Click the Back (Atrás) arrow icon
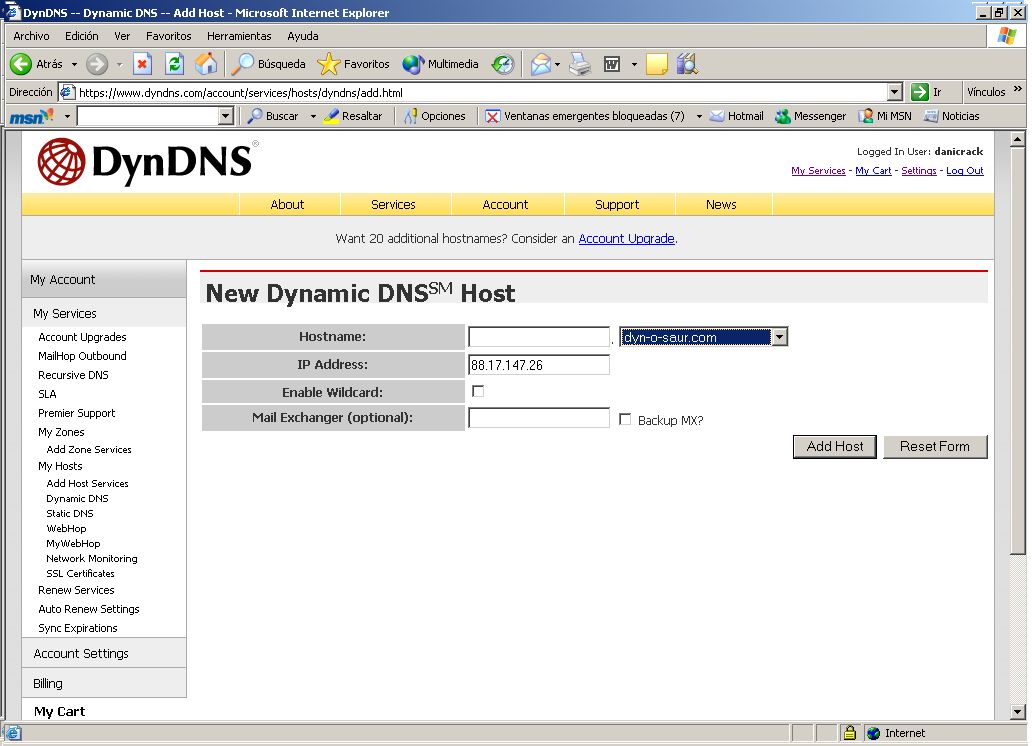Image resolution: width=1032 pixels, height=746 pixels. [20, 64]
